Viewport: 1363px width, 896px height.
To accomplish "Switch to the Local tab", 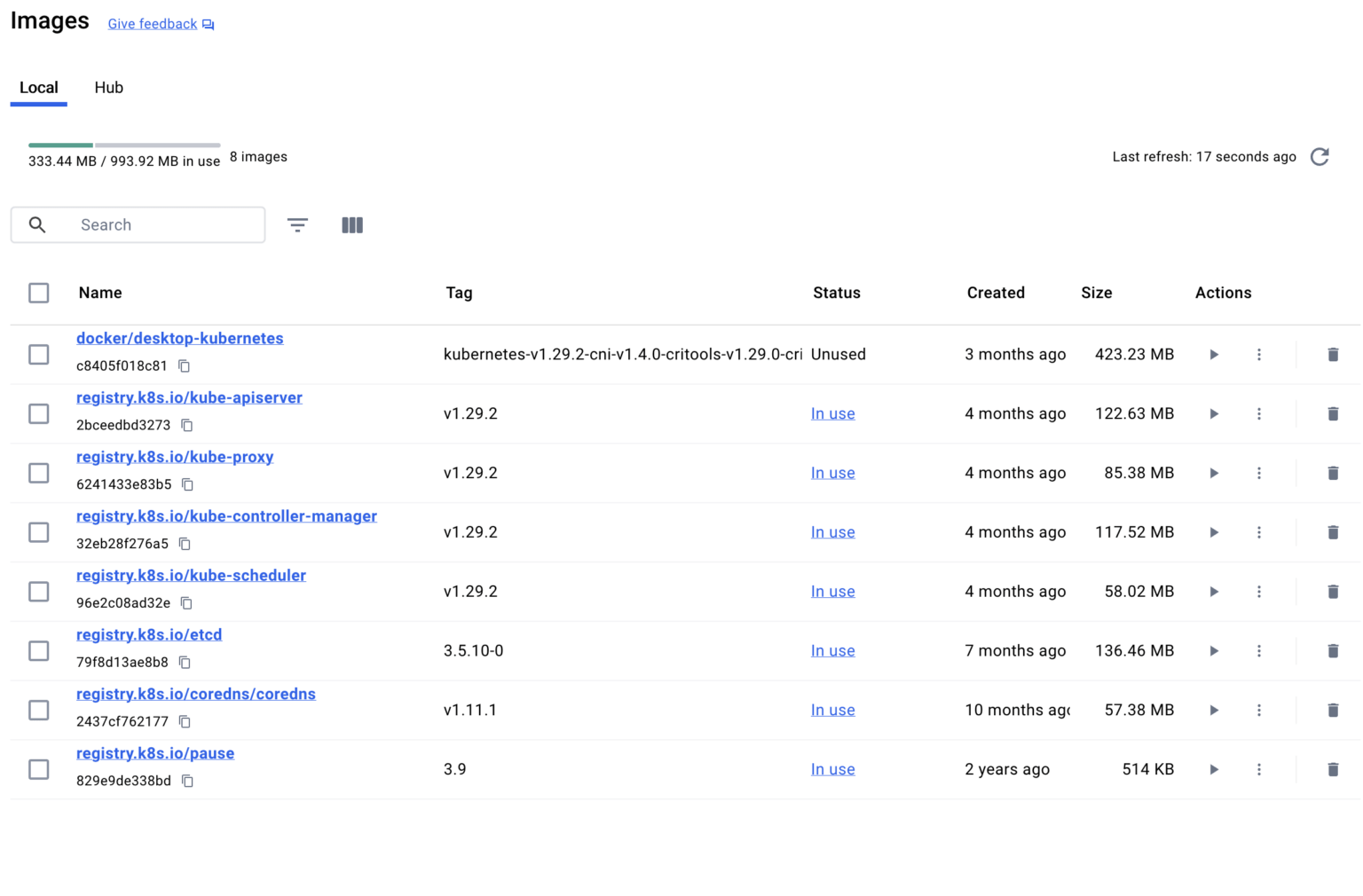I will coord(38,87).
